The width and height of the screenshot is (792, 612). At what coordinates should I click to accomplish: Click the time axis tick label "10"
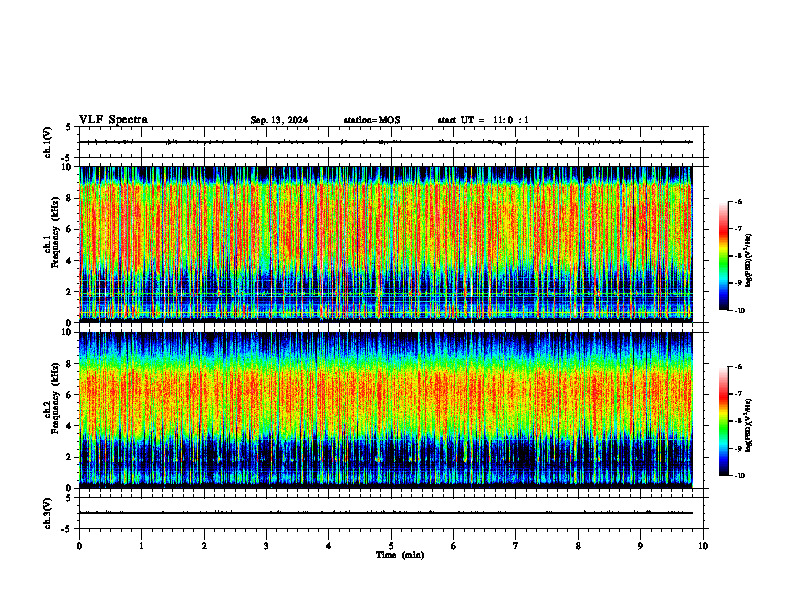click(703, 546)
